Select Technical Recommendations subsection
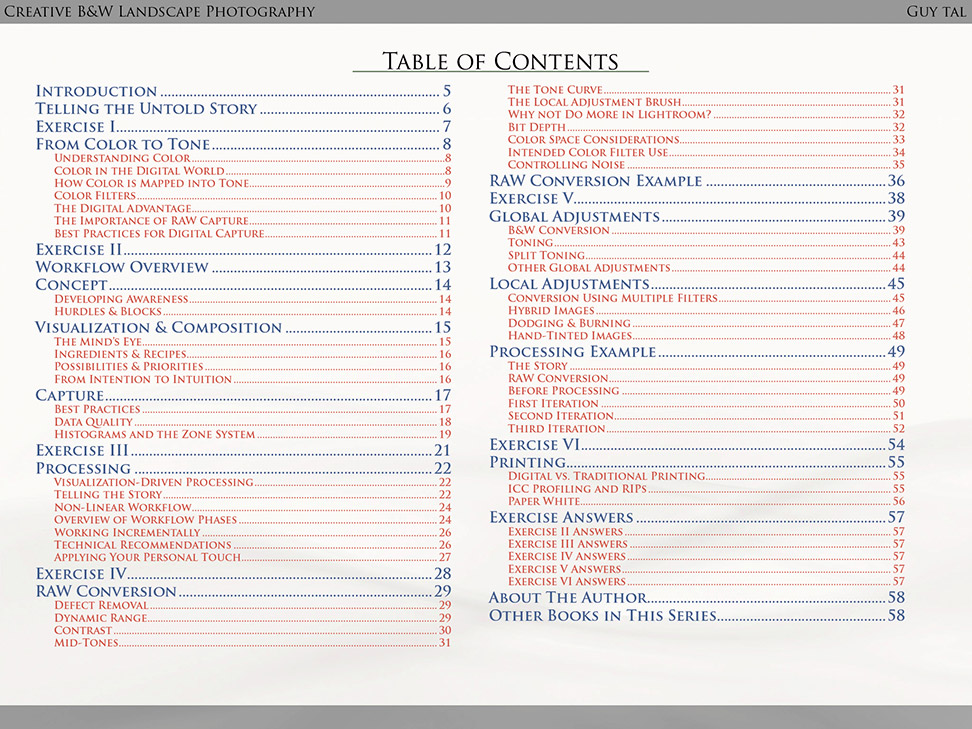This screenshot has height=729, width=972. pos(252,544)
